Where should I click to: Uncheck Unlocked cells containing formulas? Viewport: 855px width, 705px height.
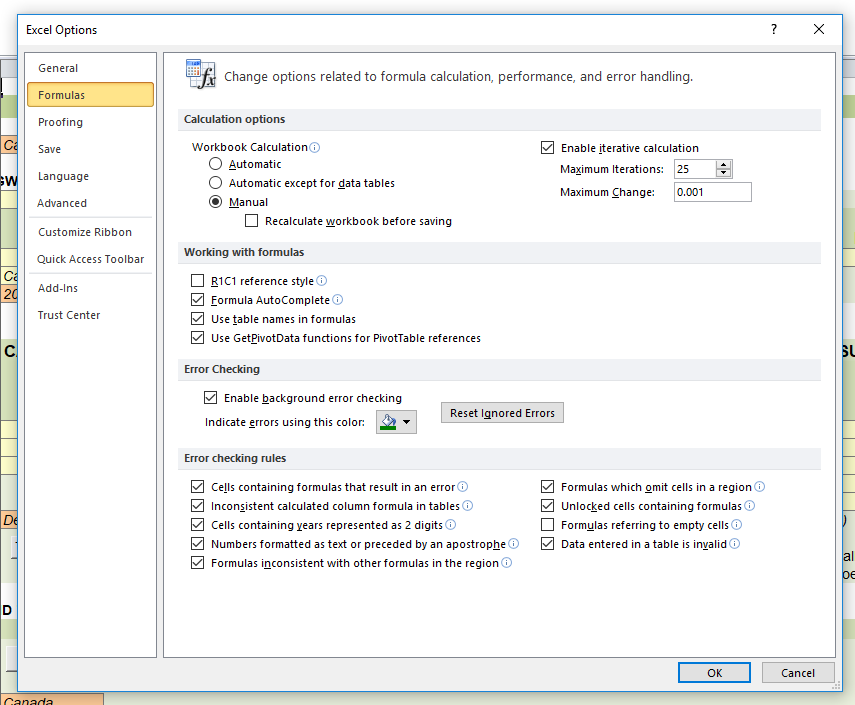[547, 506]
